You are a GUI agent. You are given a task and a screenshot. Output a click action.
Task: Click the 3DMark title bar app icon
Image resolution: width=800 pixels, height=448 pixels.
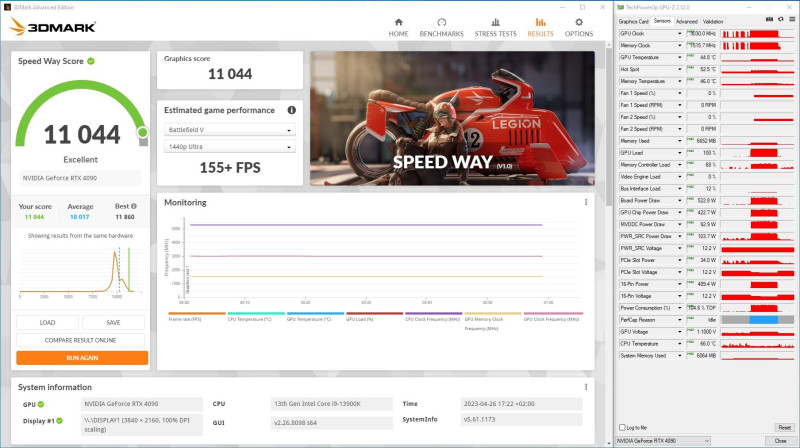[x=7, y=7]
